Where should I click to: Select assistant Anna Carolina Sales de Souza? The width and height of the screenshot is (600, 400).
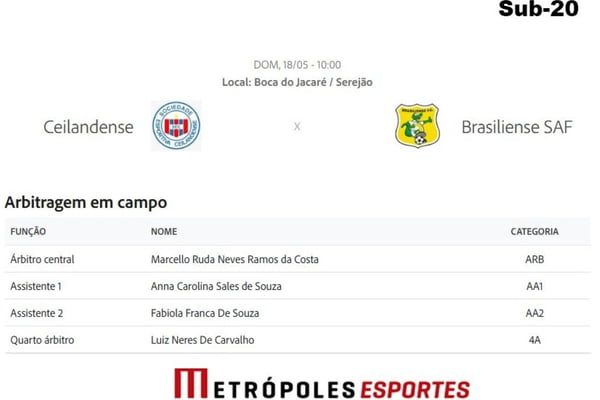(x=216, y=286)
